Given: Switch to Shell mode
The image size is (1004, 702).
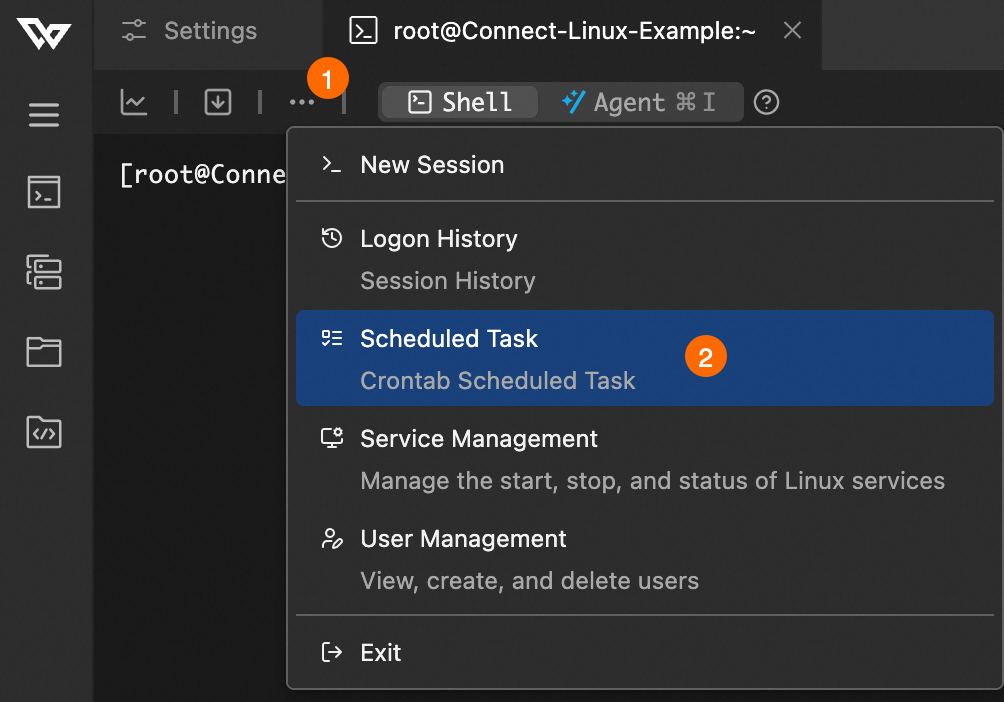Looking at the screenshot, I should click(461, 102).
